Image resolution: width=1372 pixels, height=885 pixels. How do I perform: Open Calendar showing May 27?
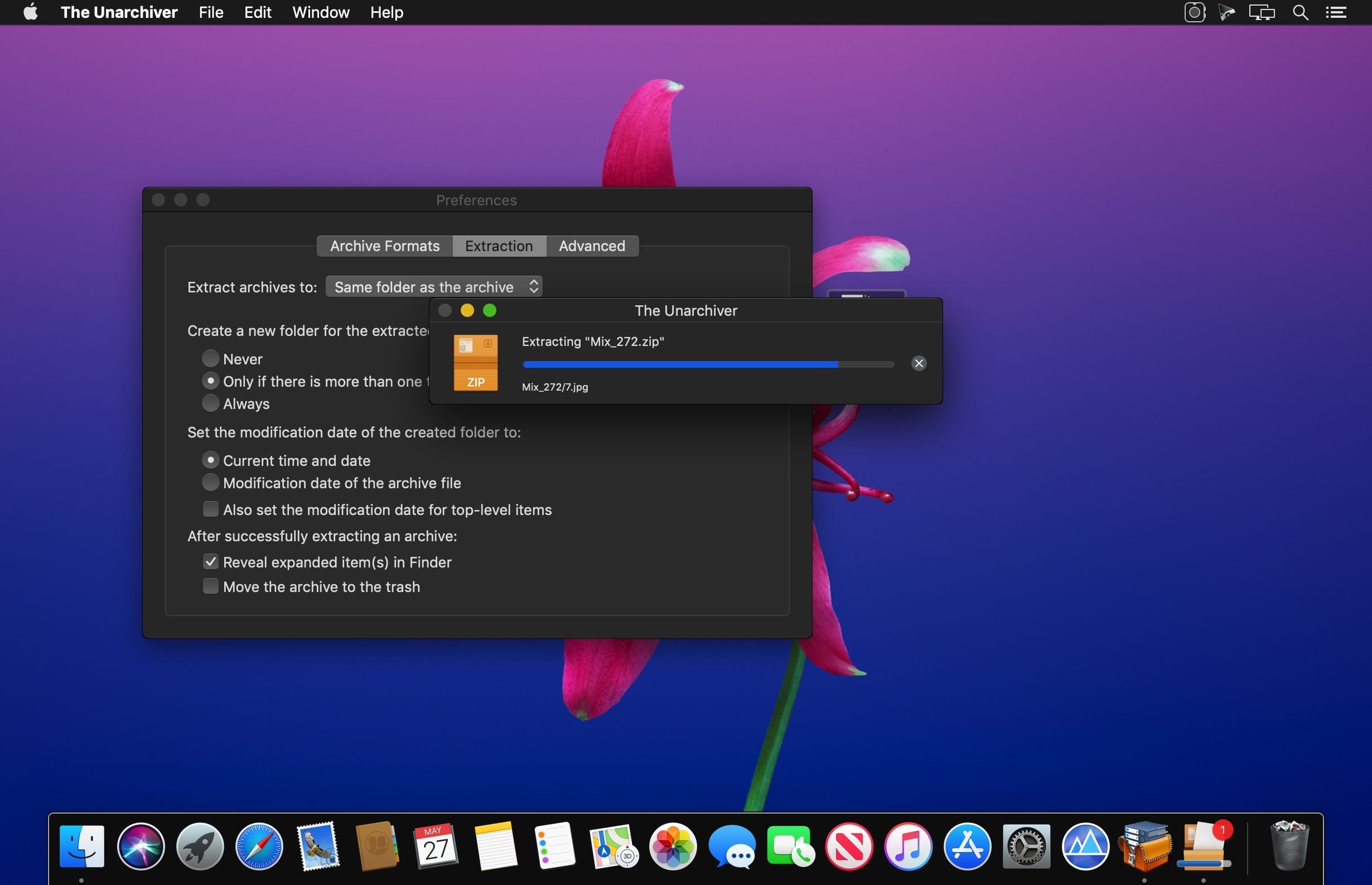437,846
